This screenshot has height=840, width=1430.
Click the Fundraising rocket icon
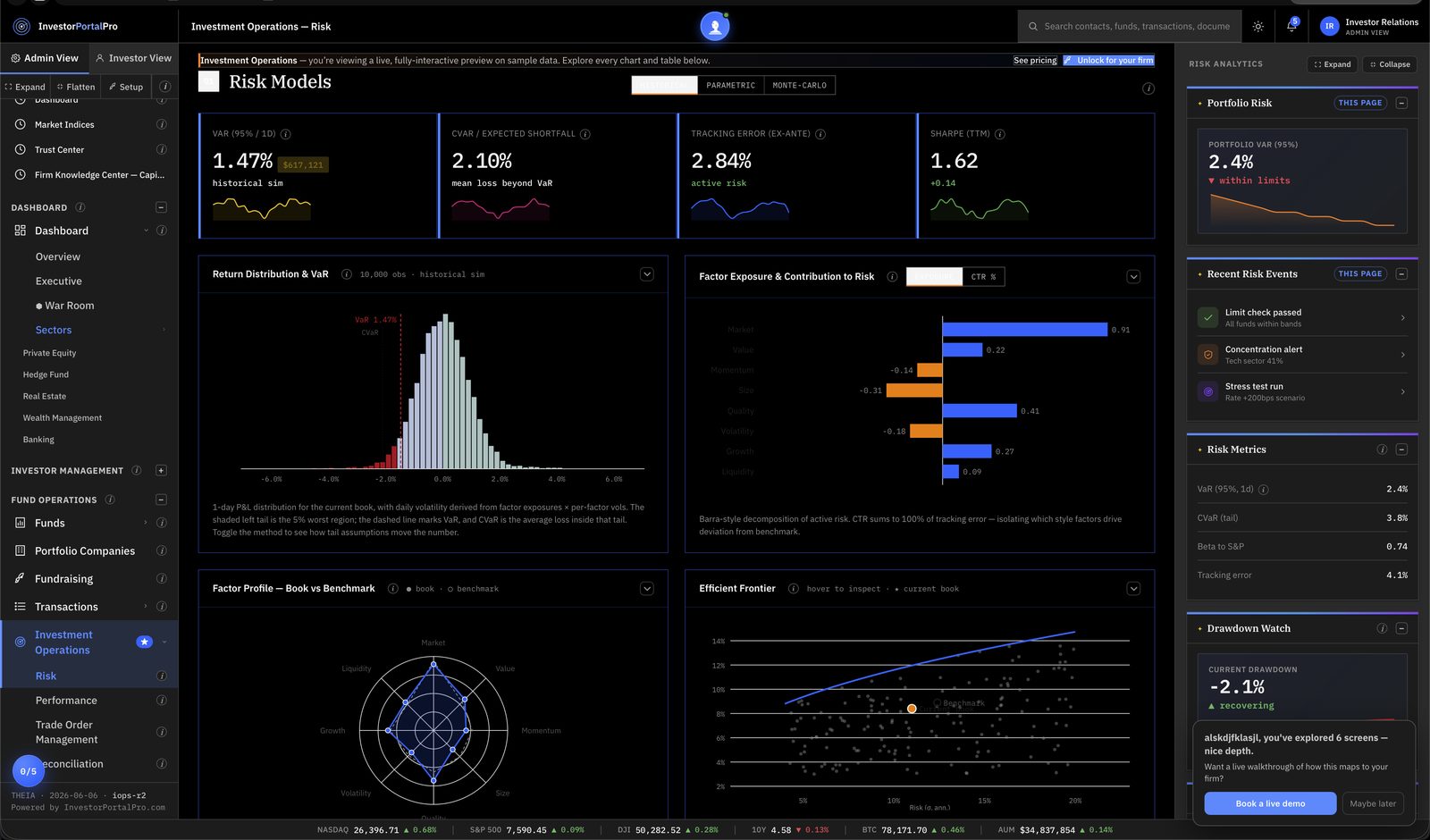(x=20, y=578)
